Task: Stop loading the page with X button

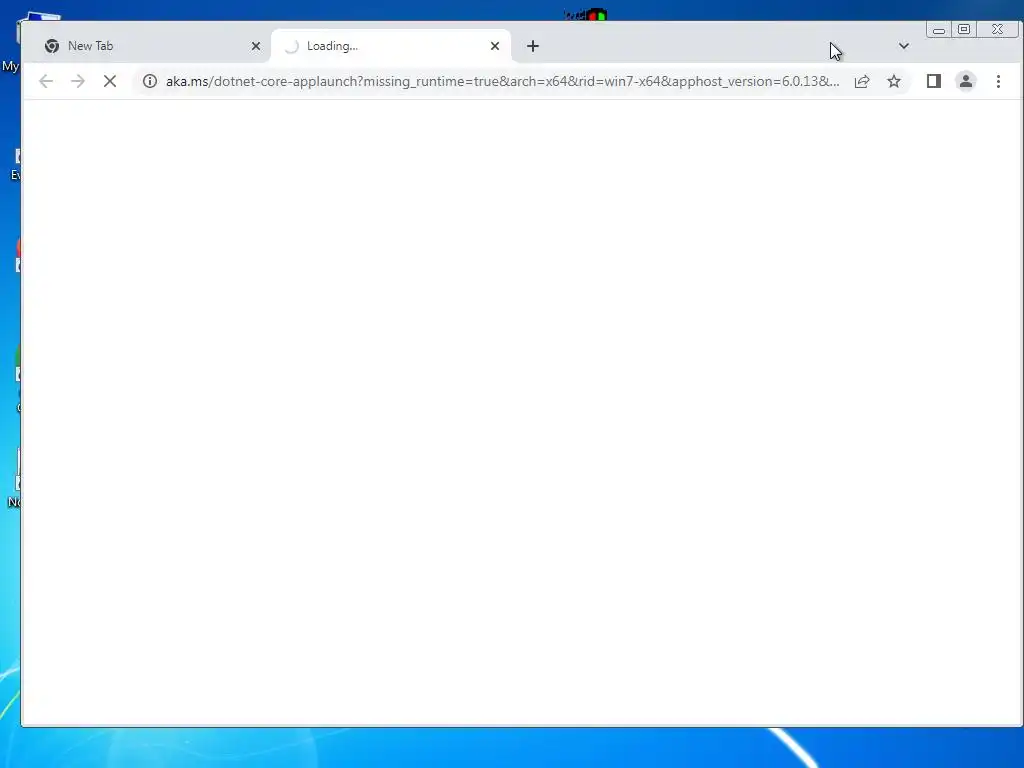Action: 110,81
